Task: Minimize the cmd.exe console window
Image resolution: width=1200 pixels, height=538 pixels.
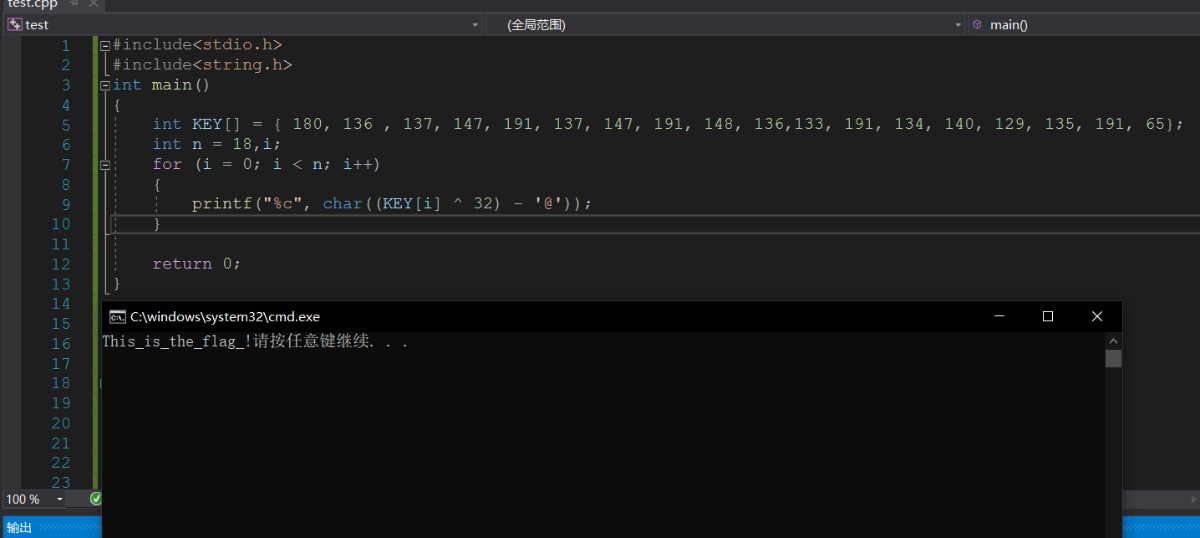Action: 999,316
